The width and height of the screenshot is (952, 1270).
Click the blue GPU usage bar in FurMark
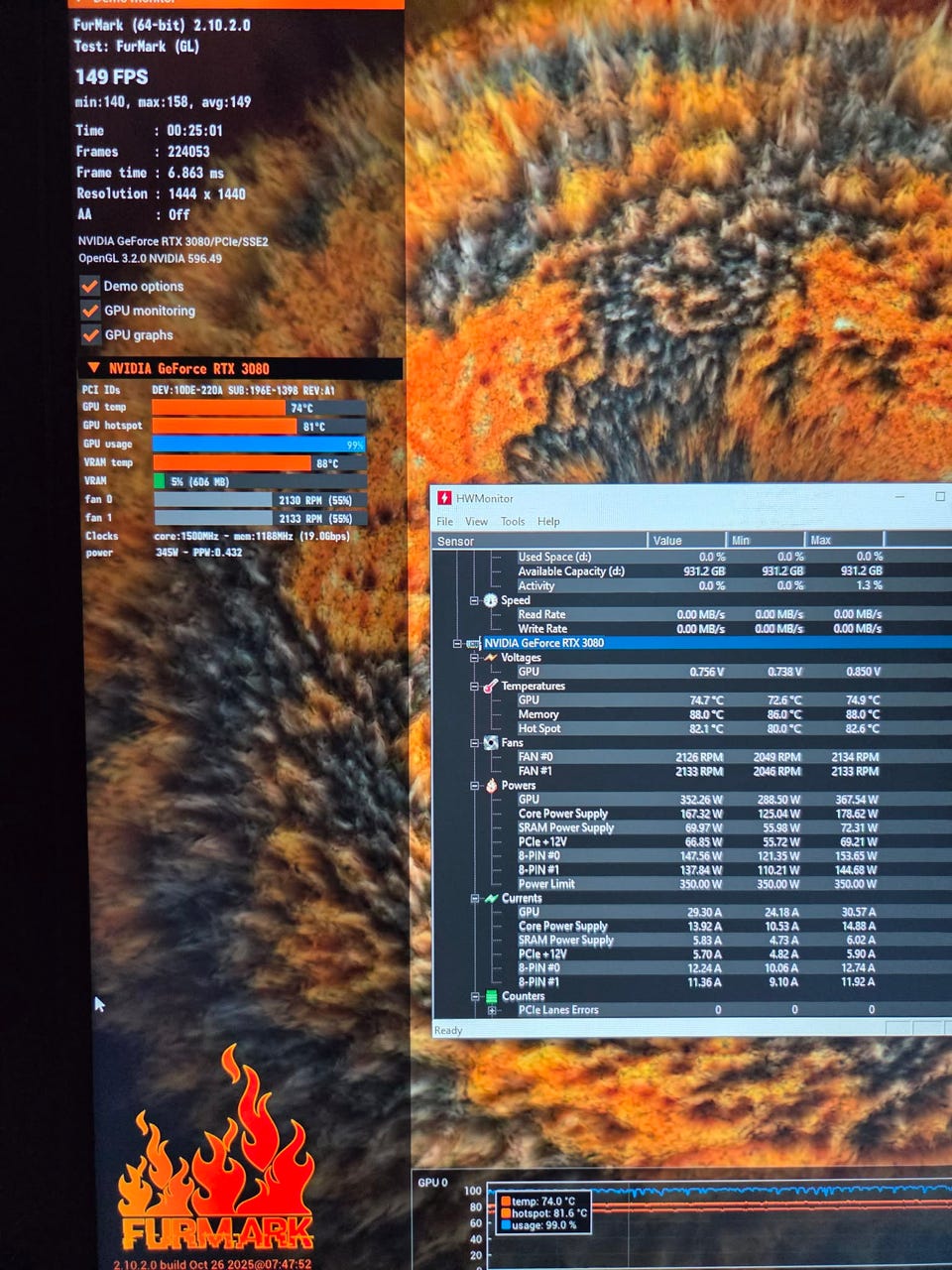click(259, 444)
